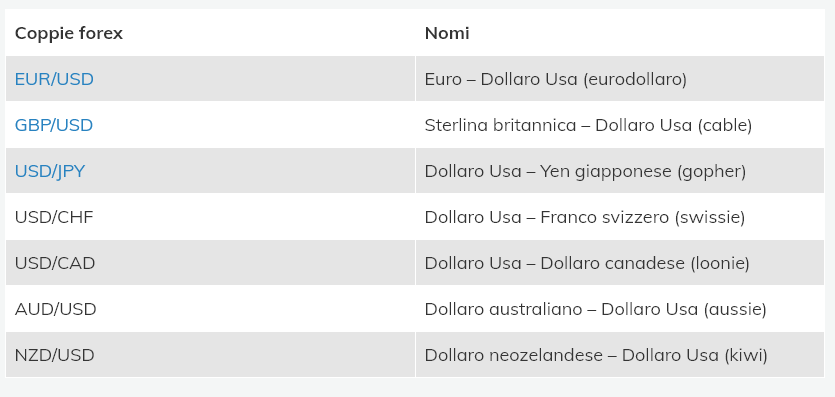Click the word loonie in parentheses

click(720, 263)
